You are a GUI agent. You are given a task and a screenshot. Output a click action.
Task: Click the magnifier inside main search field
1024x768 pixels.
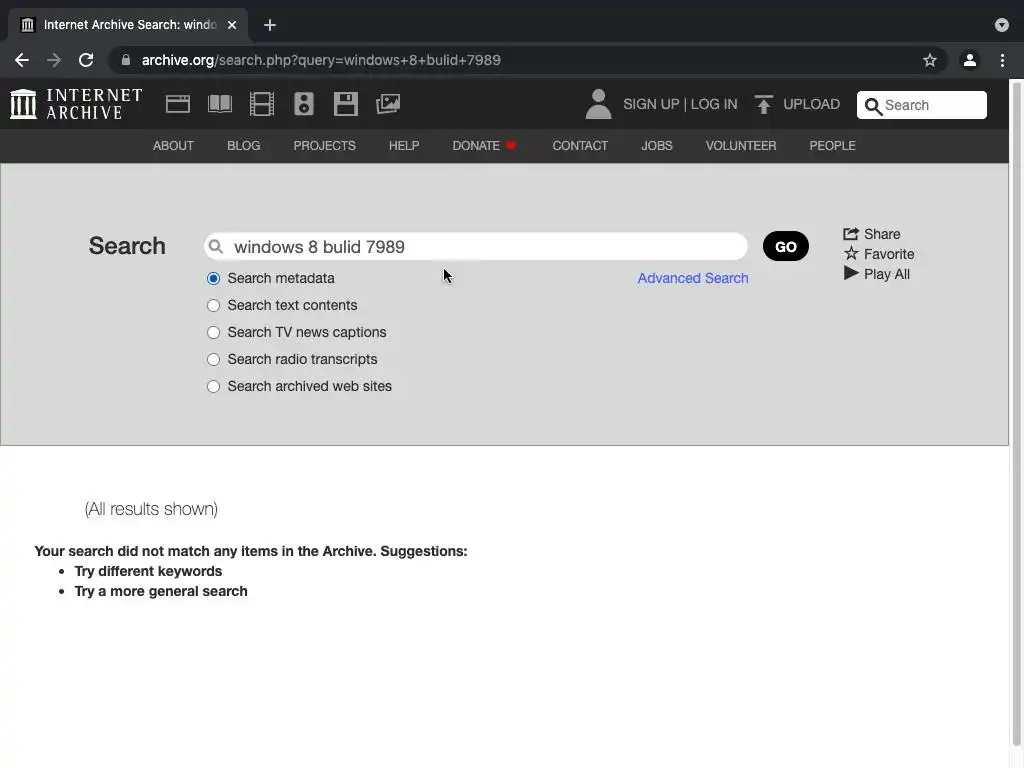[216, 247]
